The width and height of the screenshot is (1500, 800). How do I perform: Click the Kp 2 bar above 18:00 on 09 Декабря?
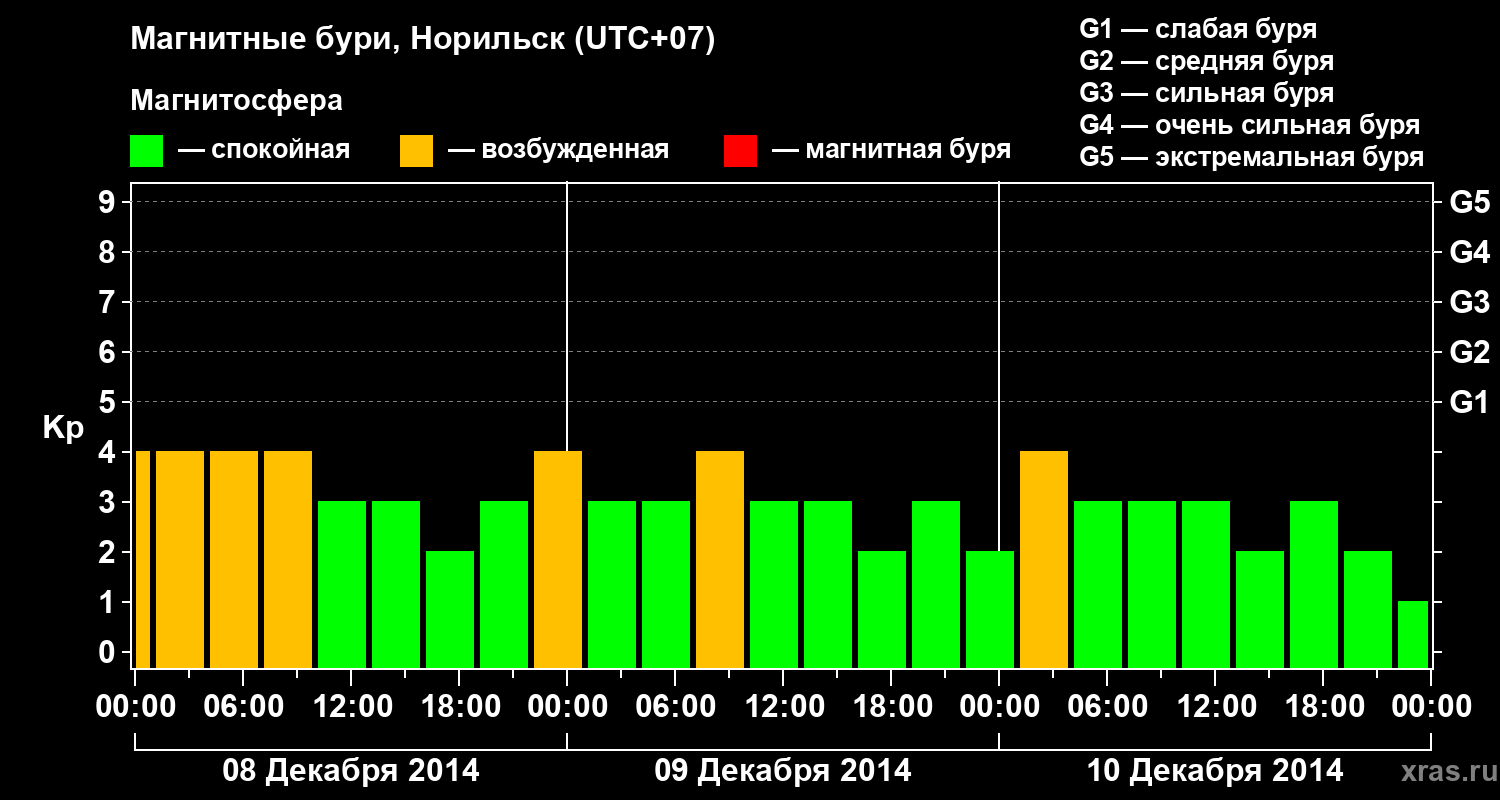coord(882,610)
